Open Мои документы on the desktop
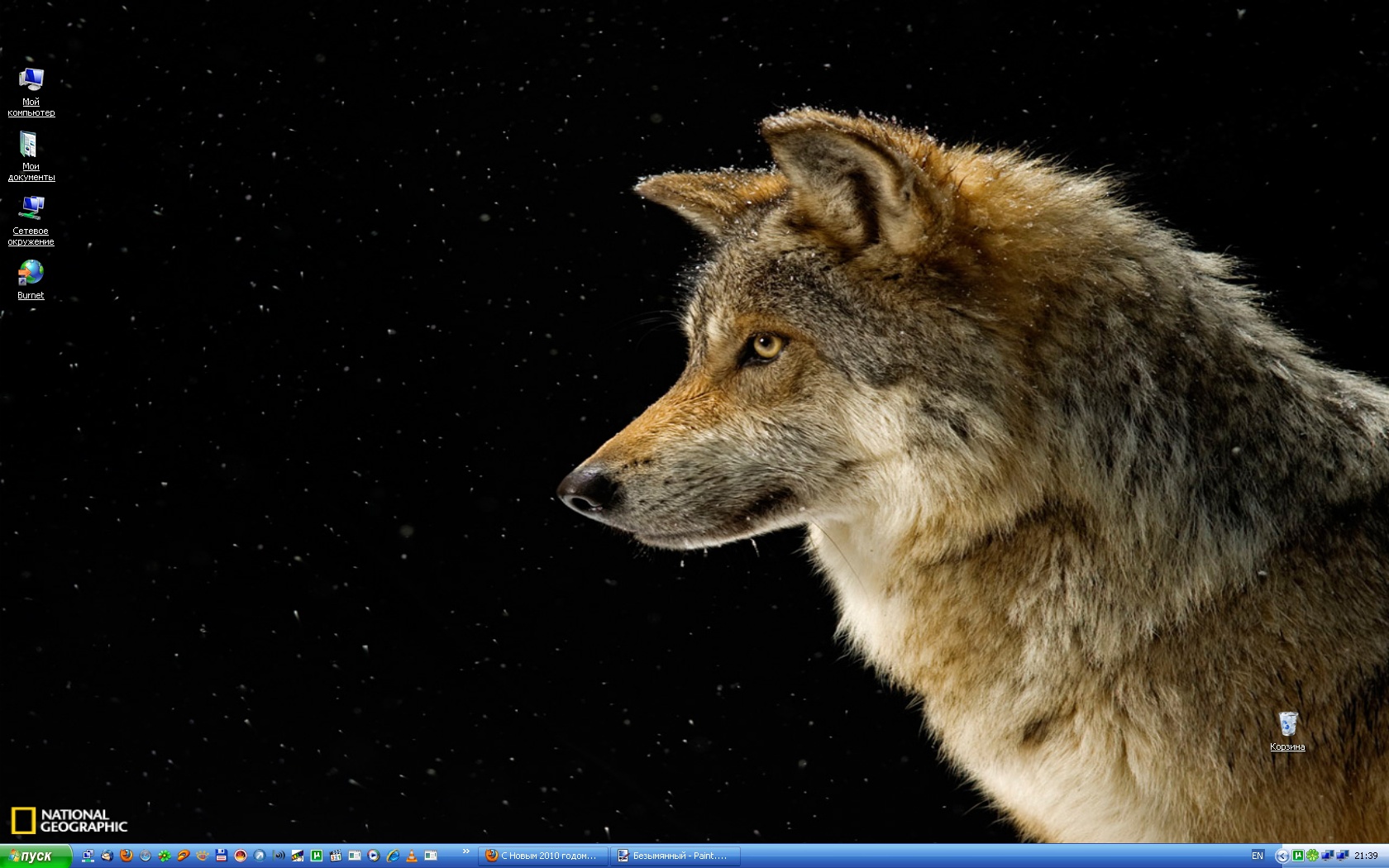The image size is (1389, 868). coord(31,145)
